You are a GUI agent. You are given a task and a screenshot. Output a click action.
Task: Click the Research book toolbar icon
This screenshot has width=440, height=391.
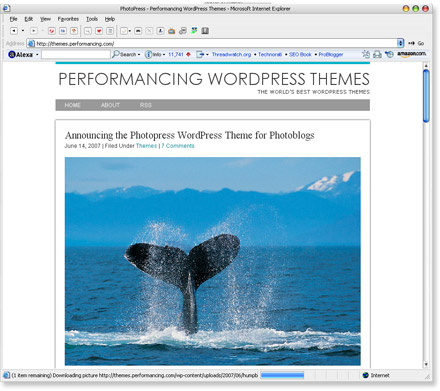205,31
